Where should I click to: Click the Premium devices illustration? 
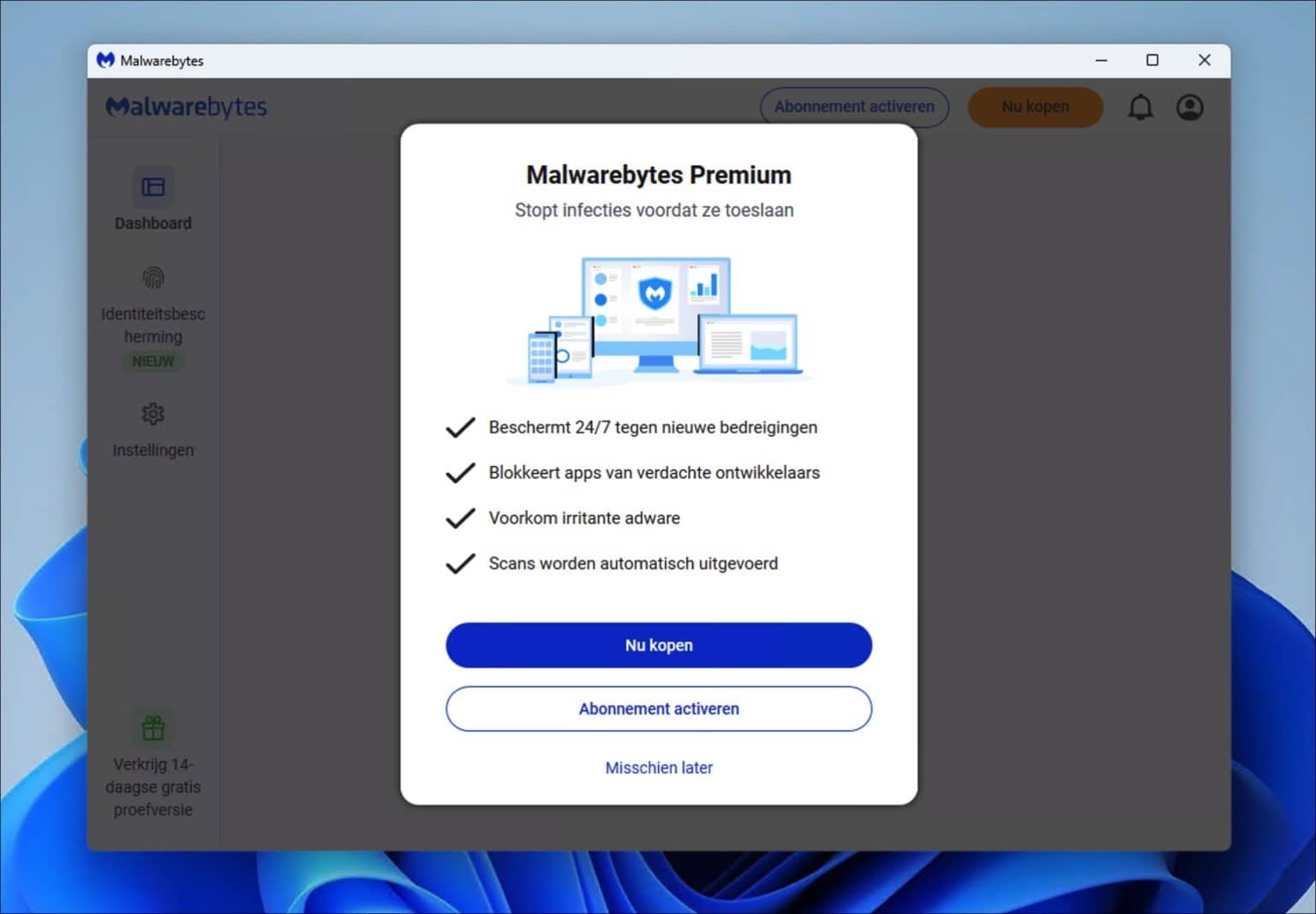658,320
